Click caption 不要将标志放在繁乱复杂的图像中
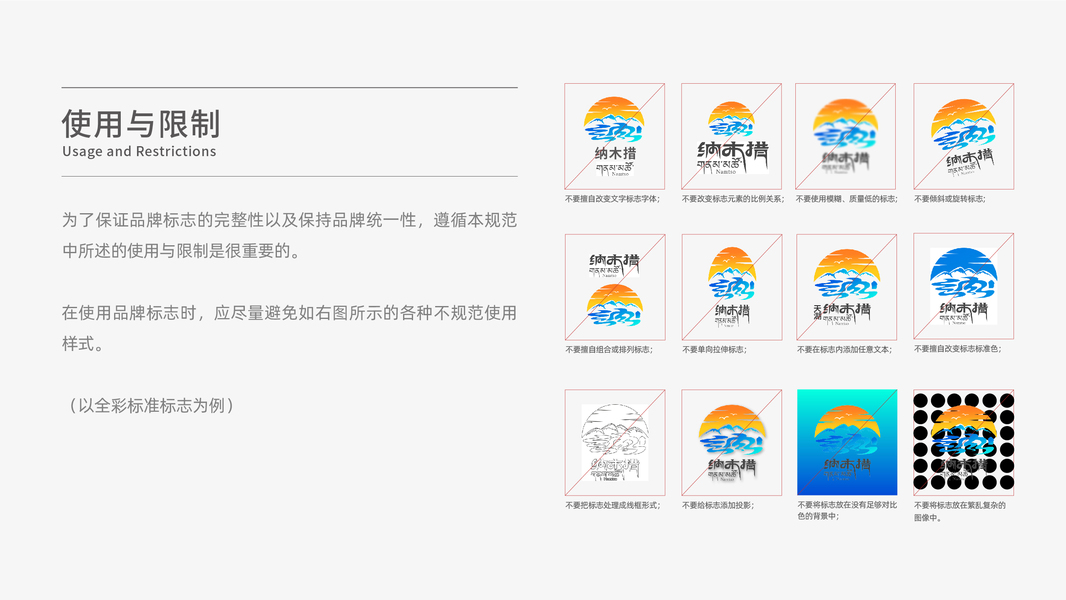Viewport: 1066px width, 600px height. (x=959, y=512)
